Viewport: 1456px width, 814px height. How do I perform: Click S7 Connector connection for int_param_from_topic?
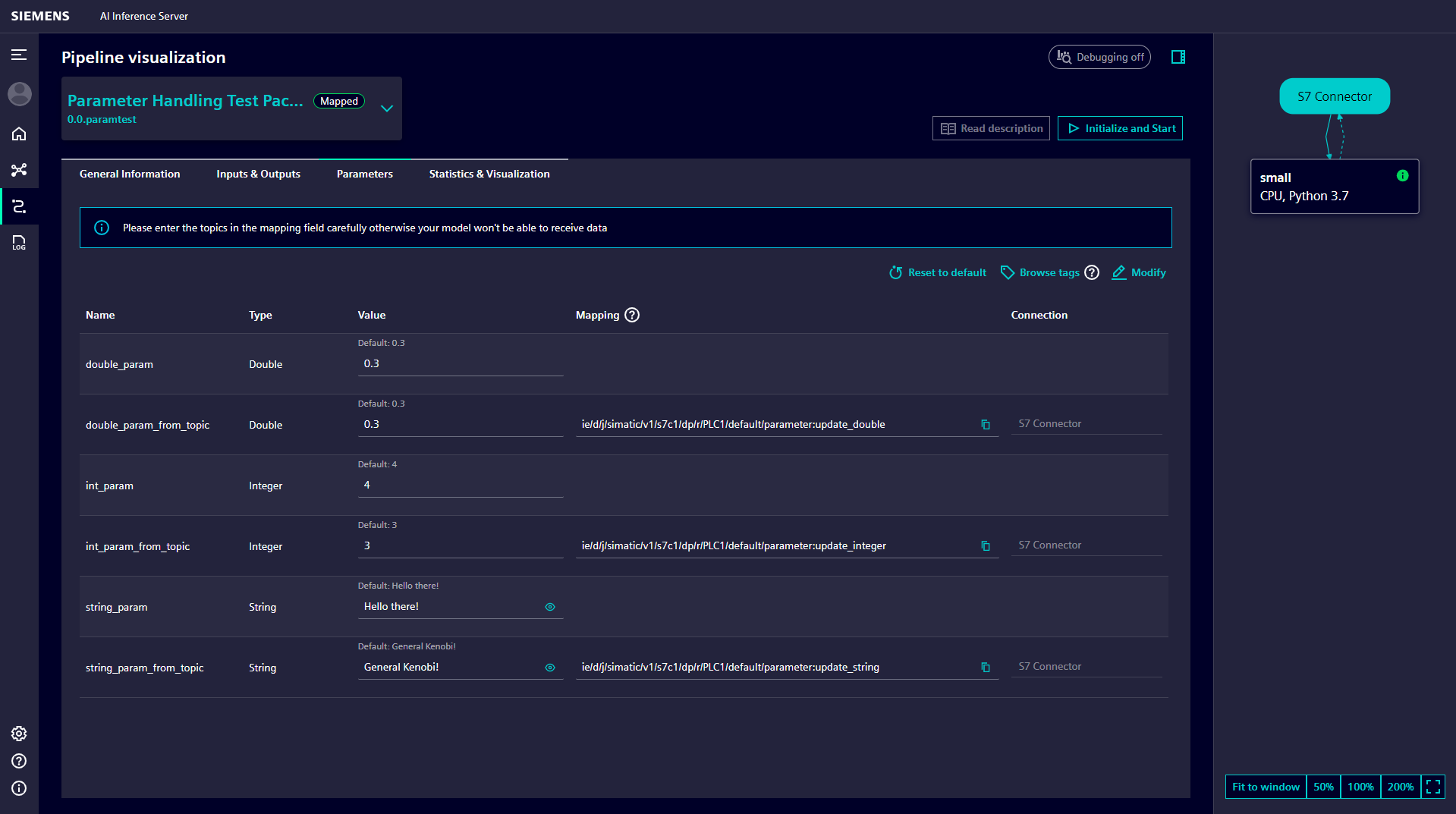(x=1086, y=545)
